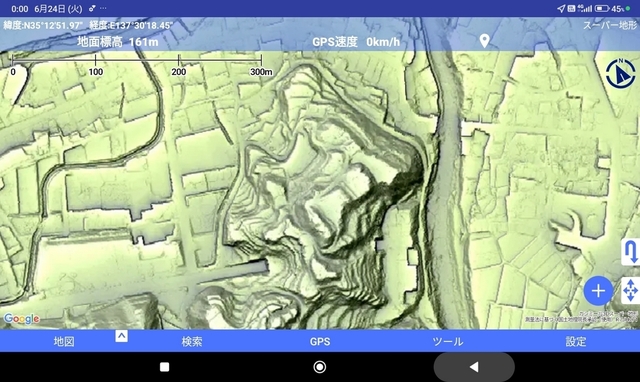Tap the north compass icon
Viewport: 640px width, 382px height.
pos(620,74)
